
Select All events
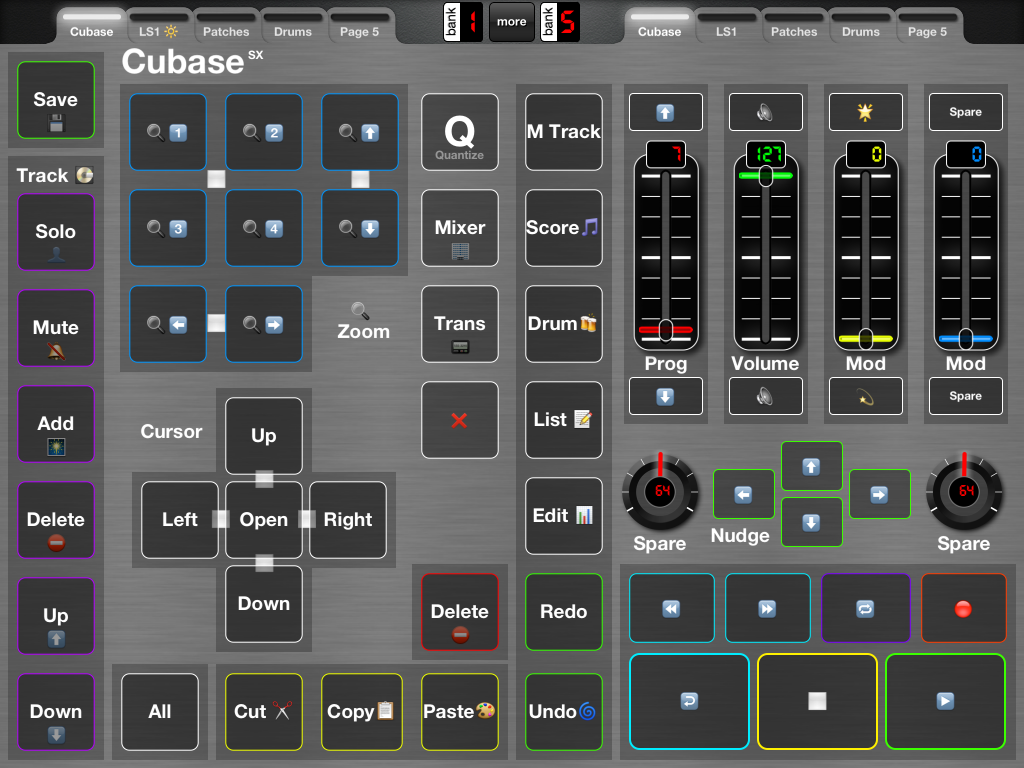click(x=160, y=712)
